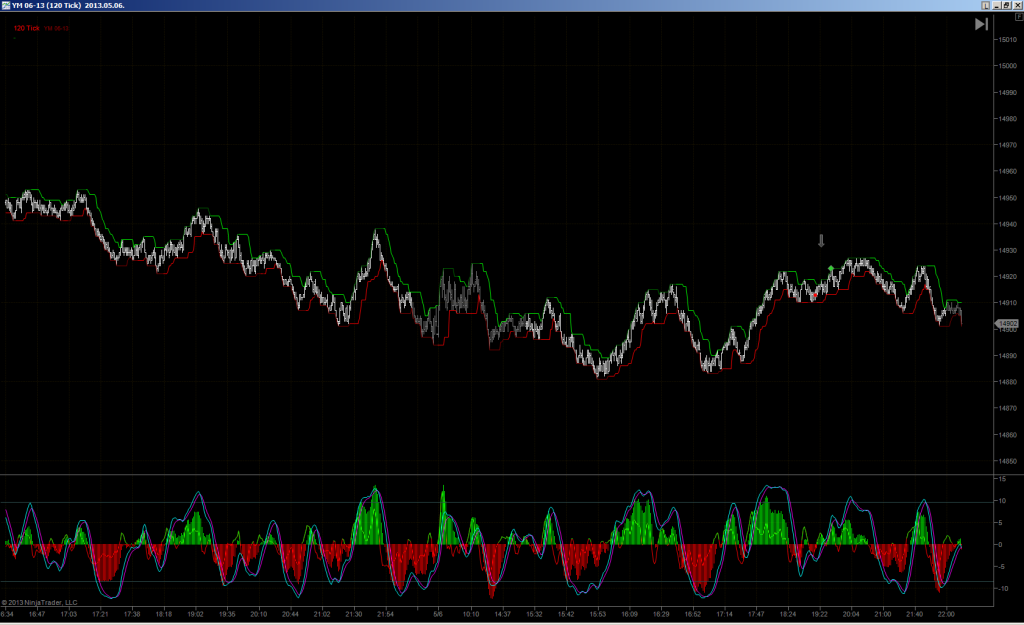Click the 18:18 time axis label
Screen dimensions: 1024x625
164,614
